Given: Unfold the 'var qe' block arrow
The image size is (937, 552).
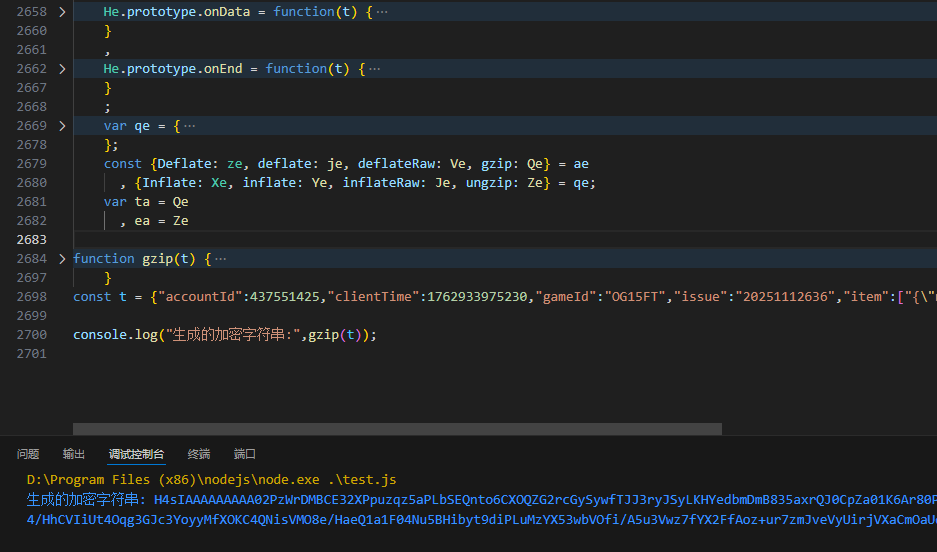Looking at the screenshot, I should pos(62,126).
